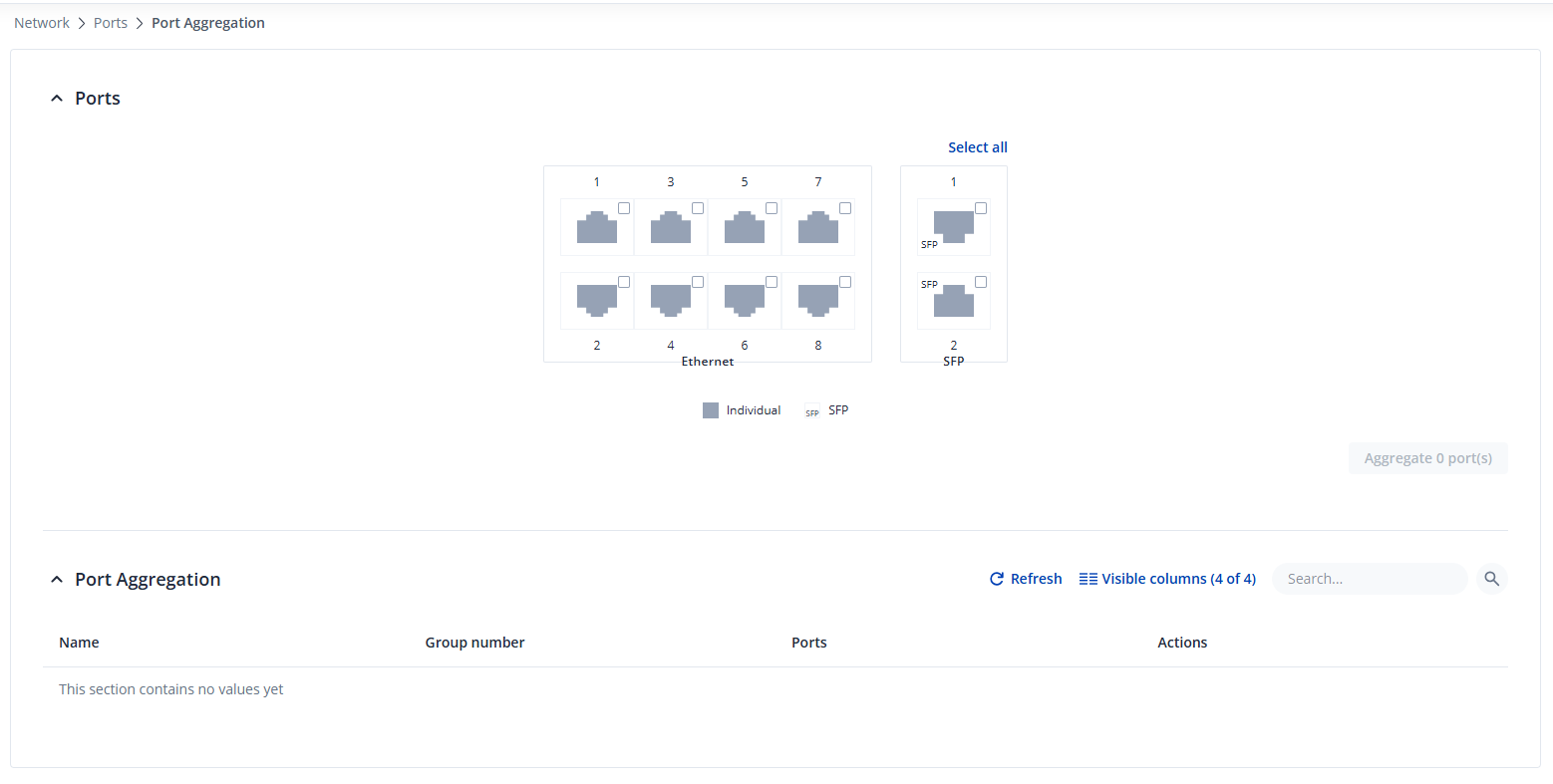Click the Refresh circular arrow icon
Image resolution: width=1553 pixels, height=784 pixels.
point(996,579)
